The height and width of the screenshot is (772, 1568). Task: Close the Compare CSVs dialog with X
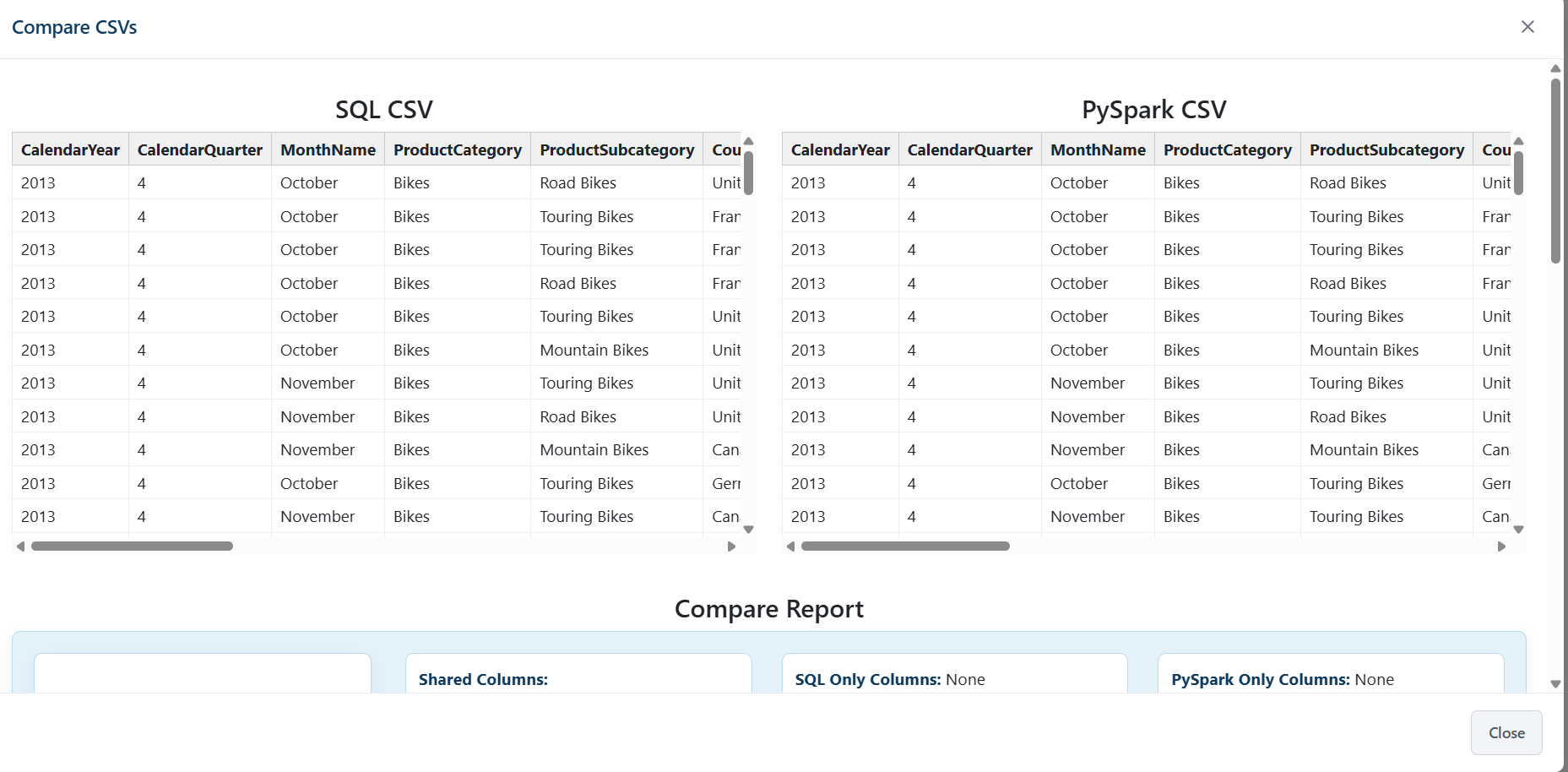pos(1527,27)
